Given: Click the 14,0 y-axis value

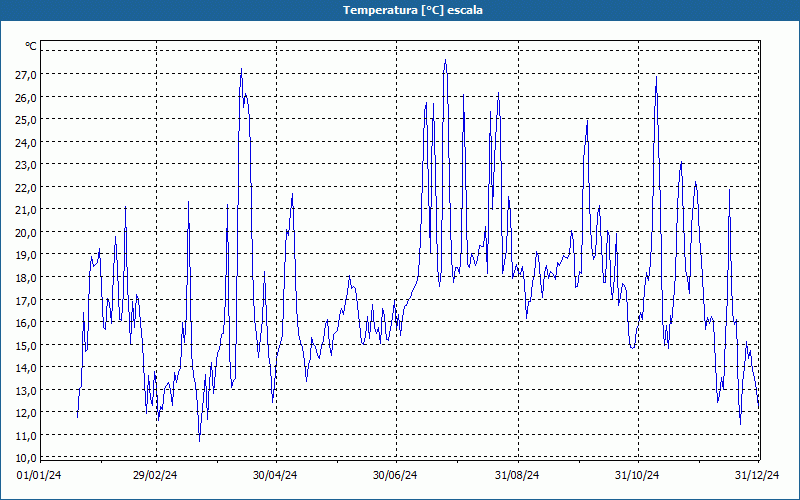Looking at the screenshot, I should (x=26, y=368).
